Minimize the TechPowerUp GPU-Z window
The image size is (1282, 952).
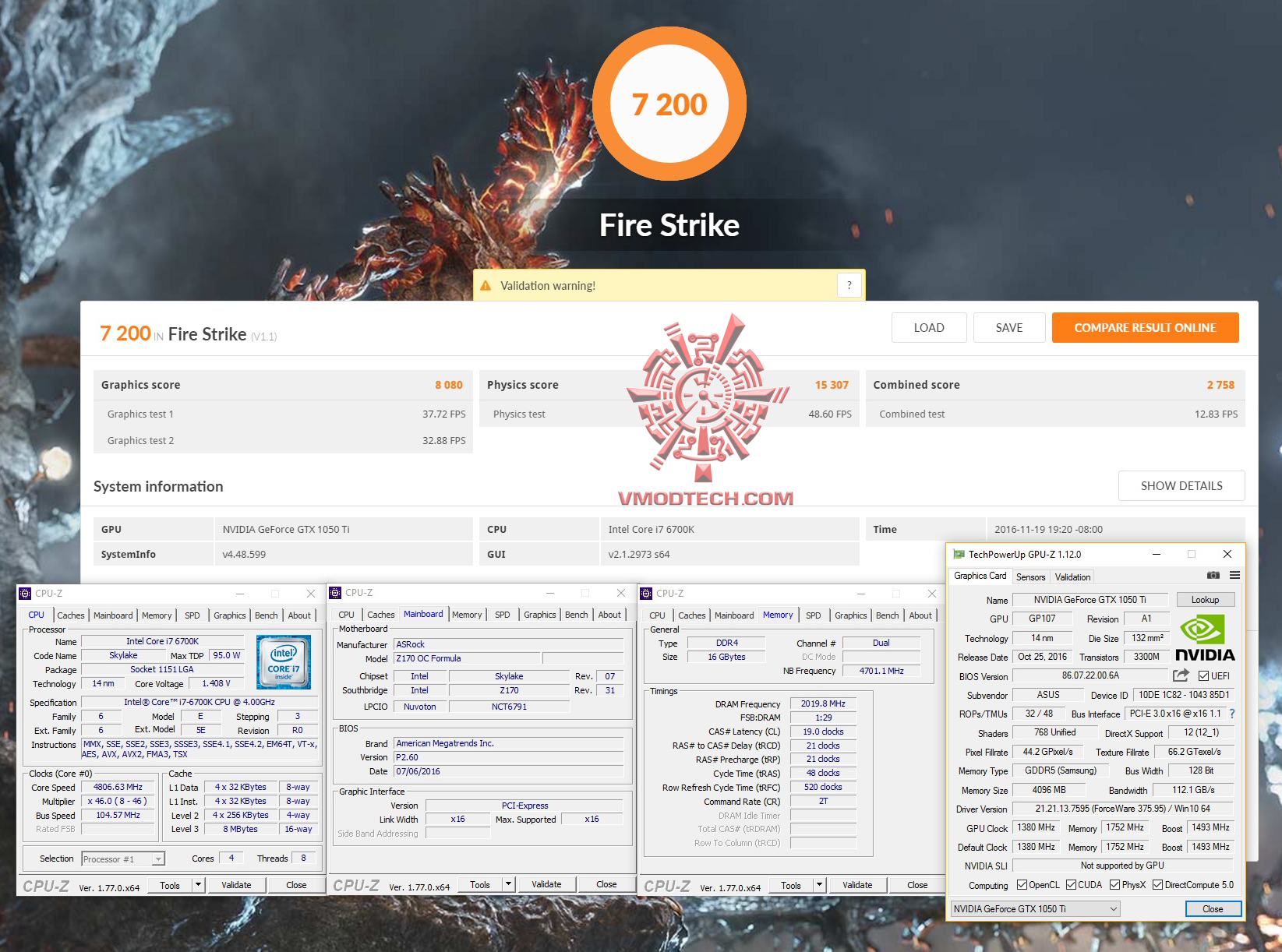click(1157, 554)
